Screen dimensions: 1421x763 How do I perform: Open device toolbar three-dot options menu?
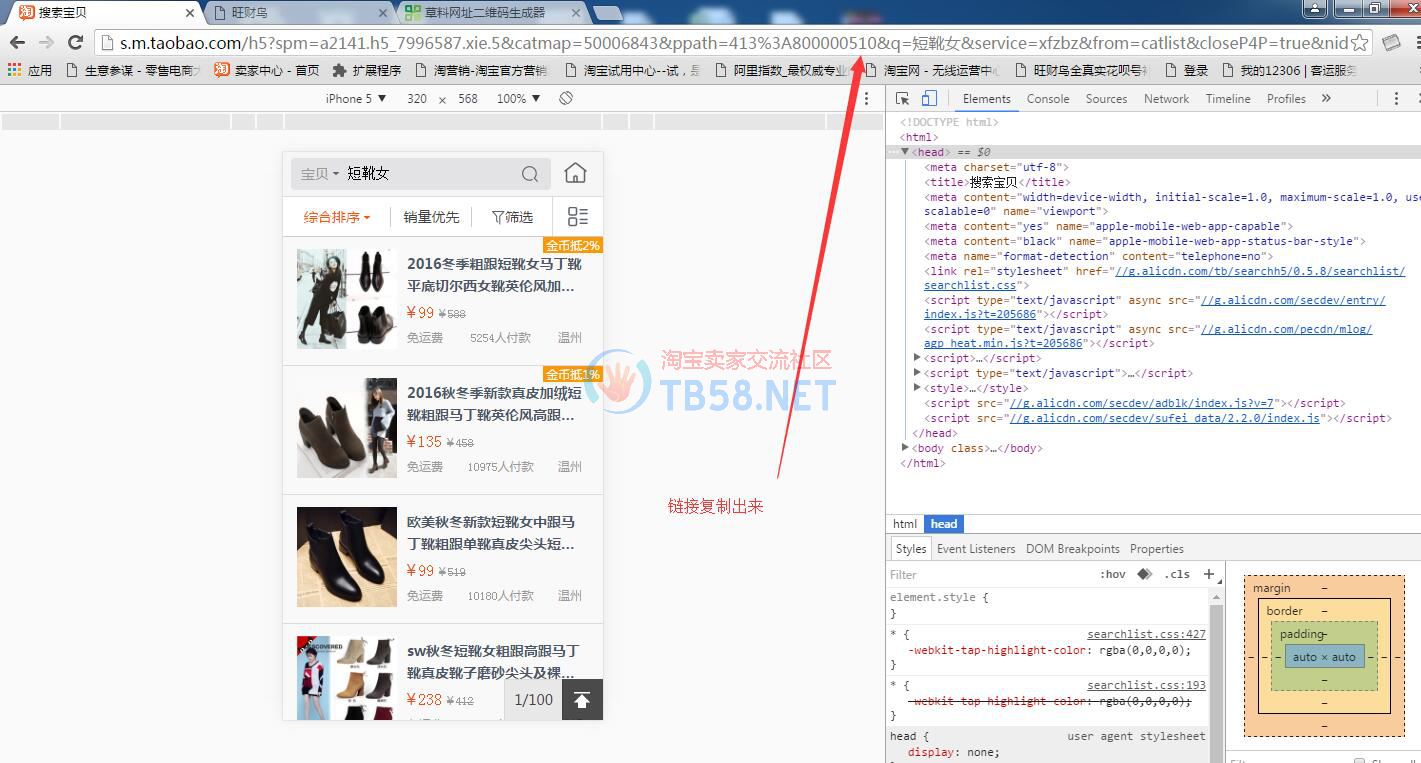[867, 98]
